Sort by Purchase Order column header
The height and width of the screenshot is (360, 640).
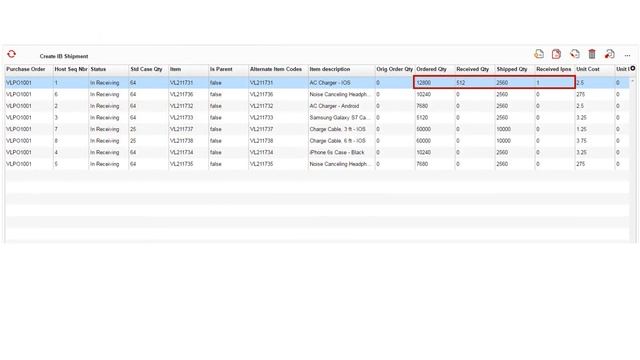coord(26,69)
